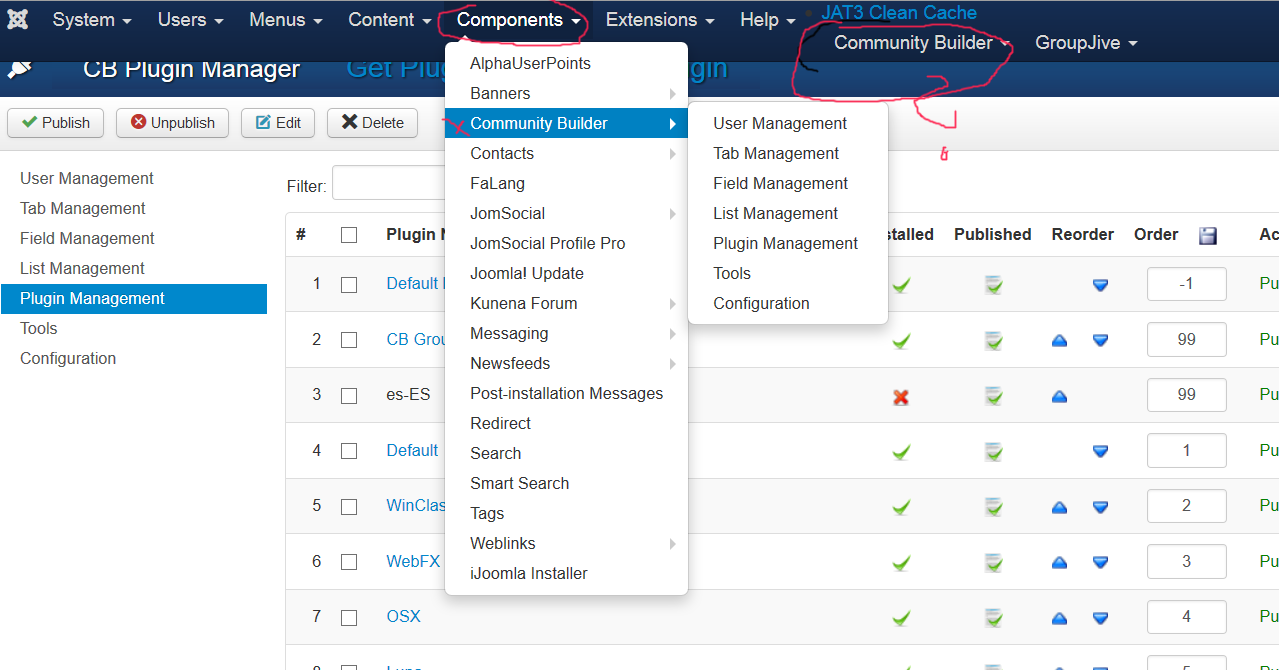This screenshot has width=1279, height=670.
Task: Select the es-ES row checkbox
Action: tap(349, 395)
